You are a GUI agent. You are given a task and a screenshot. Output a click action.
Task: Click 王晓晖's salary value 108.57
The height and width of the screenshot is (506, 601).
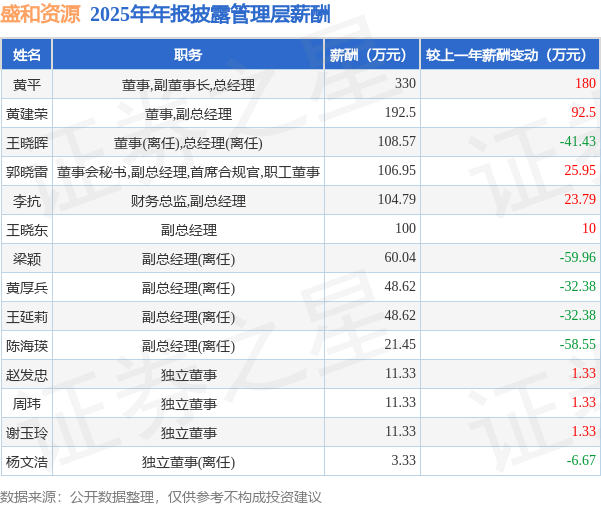pos(396,141)
